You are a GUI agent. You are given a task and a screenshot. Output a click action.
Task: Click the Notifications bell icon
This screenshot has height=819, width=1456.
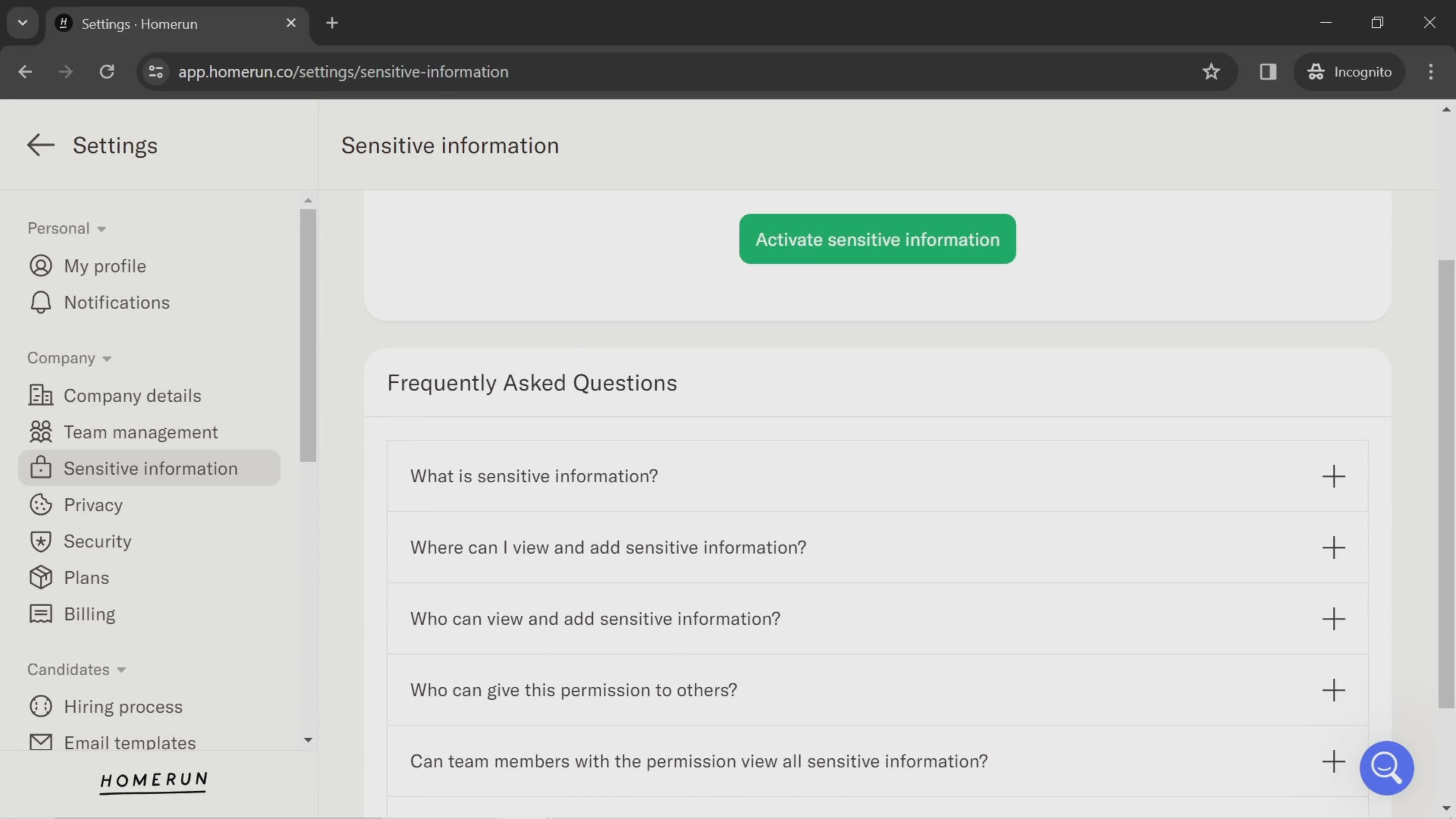tap(41, 303)
